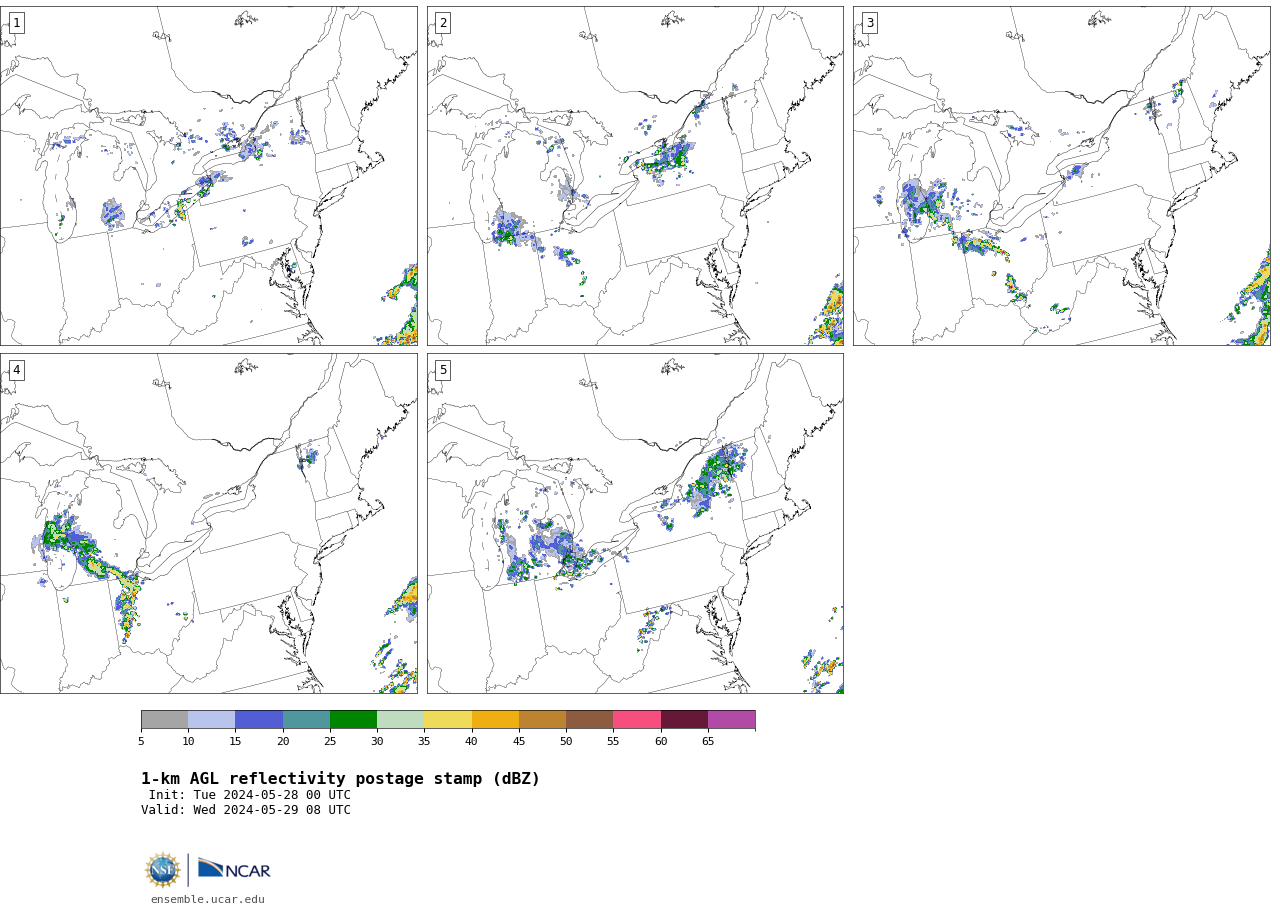
Task: Click the maroon 60-65 dBZ swatch
Action: tap(684, 720)
